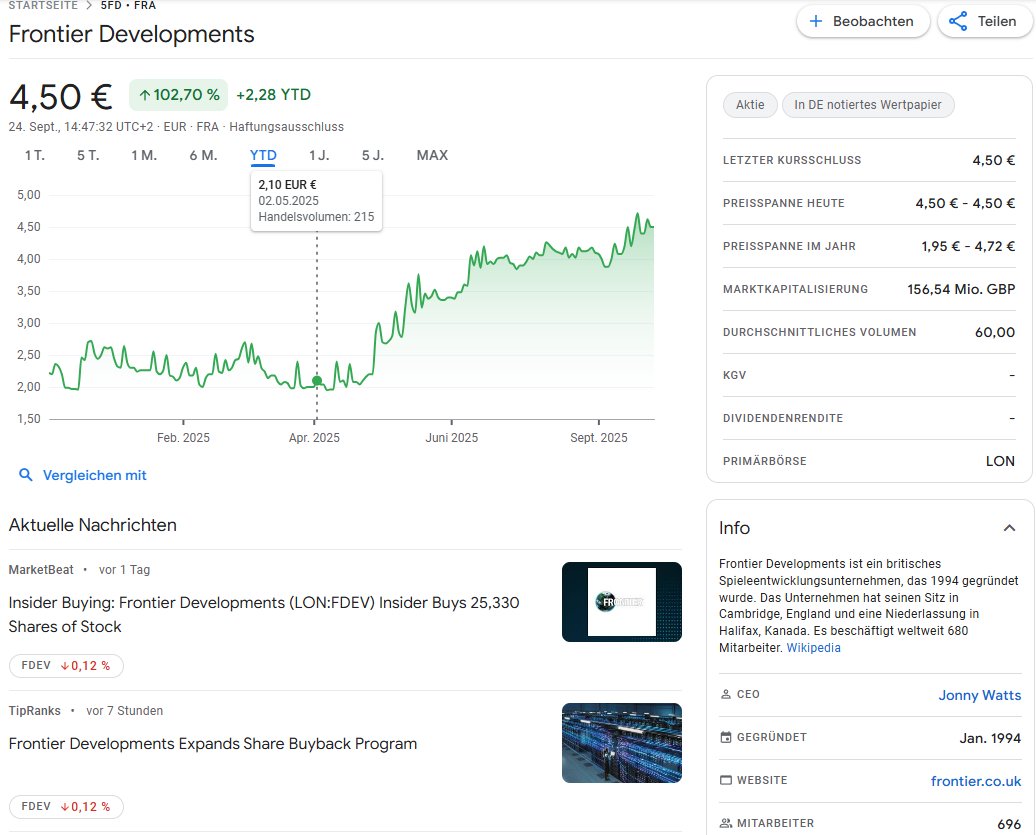Viewport: 1036px width, 835px height.
Task: Select the 5 T. time range tab
Action: 88,155
